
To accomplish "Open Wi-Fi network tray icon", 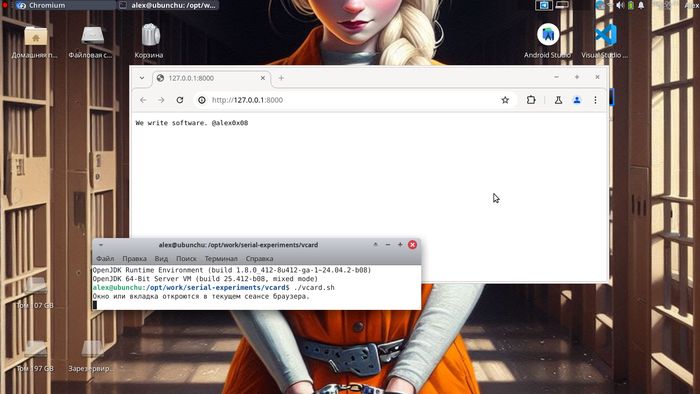I will [610, 5].
